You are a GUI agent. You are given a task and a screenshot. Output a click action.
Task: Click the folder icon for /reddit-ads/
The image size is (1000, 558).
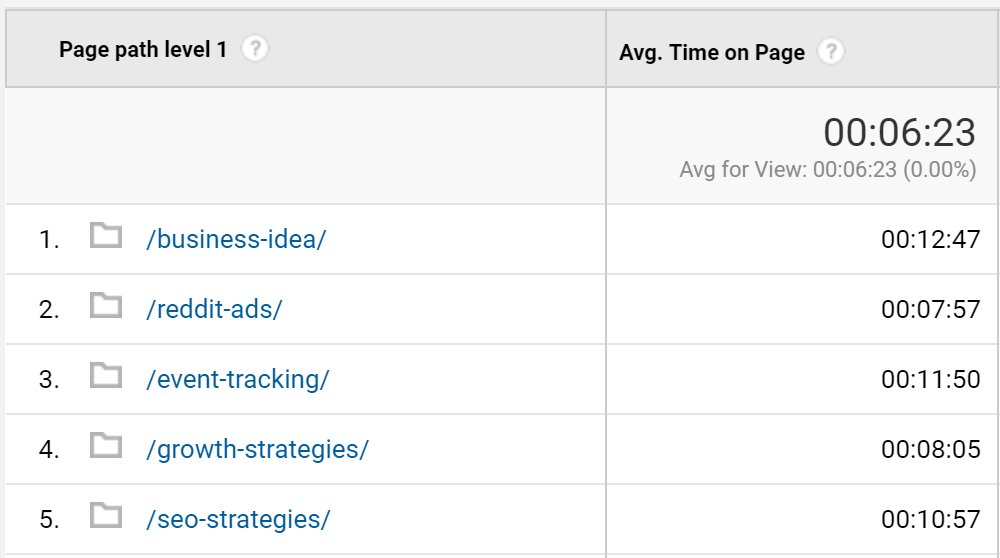click(105, 307)
